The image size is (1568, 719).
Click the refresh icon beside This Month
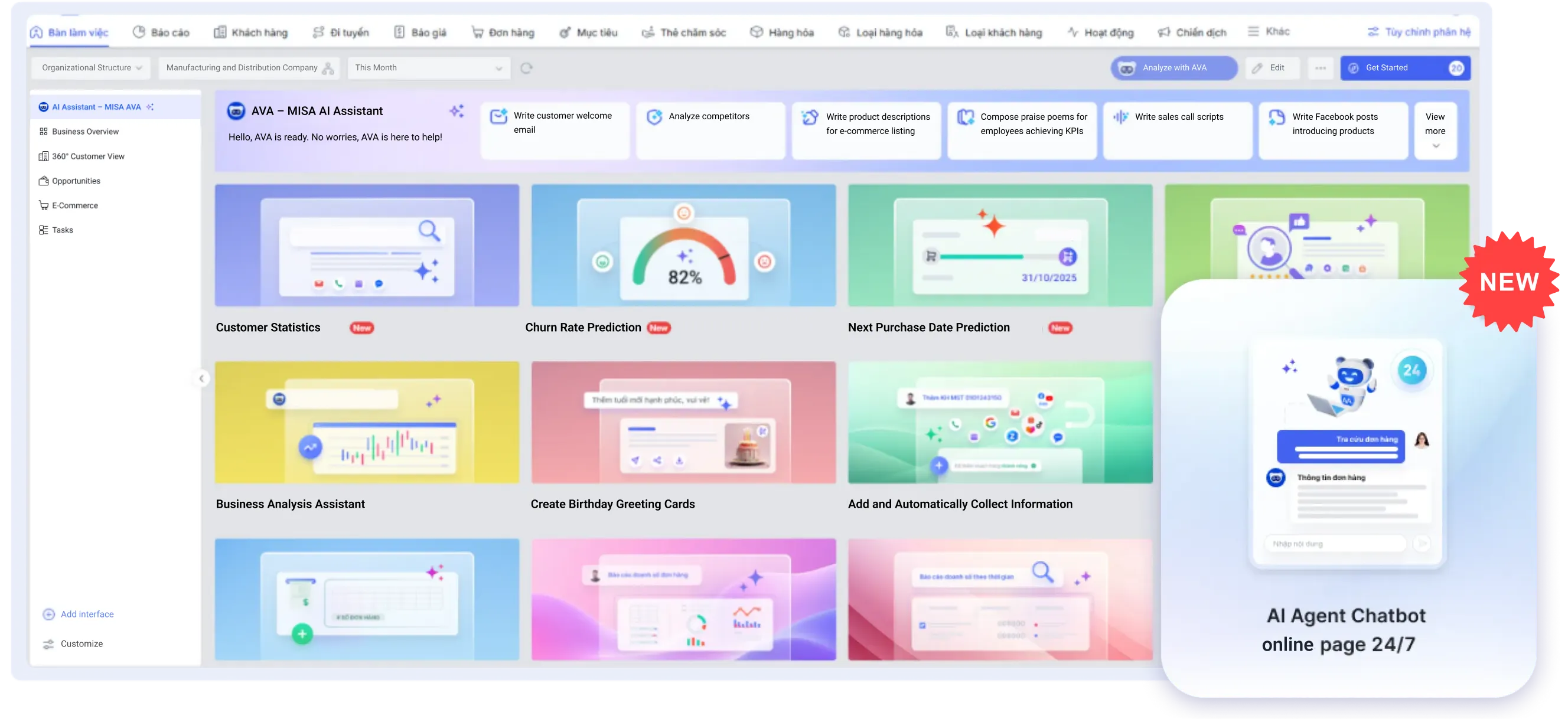[x=527, y=68]
